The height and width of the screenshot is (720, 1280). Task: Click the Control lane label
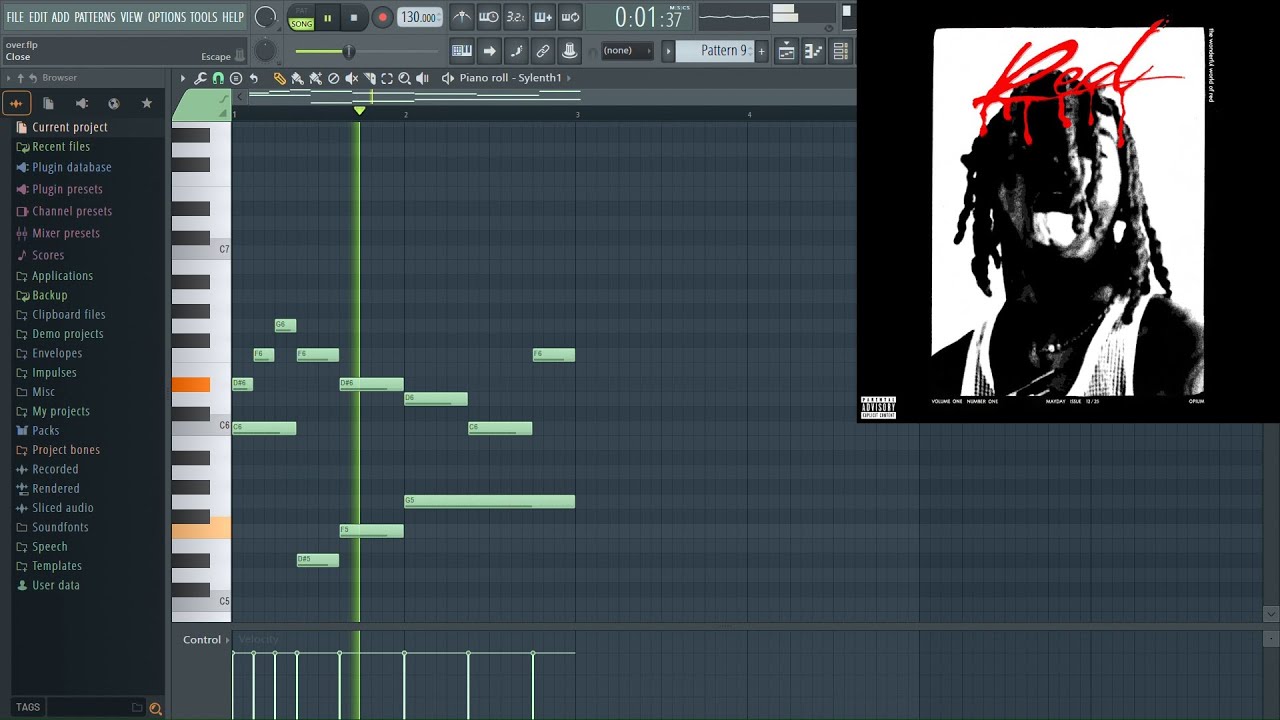point(202,640)
